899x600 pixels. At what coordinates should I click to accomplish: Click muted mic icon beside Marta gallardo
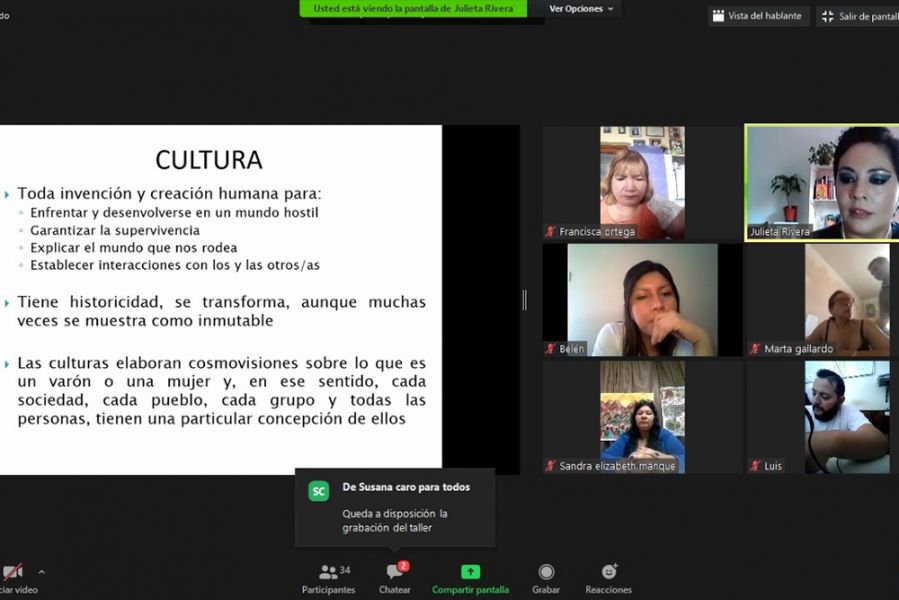pos(755,349)
